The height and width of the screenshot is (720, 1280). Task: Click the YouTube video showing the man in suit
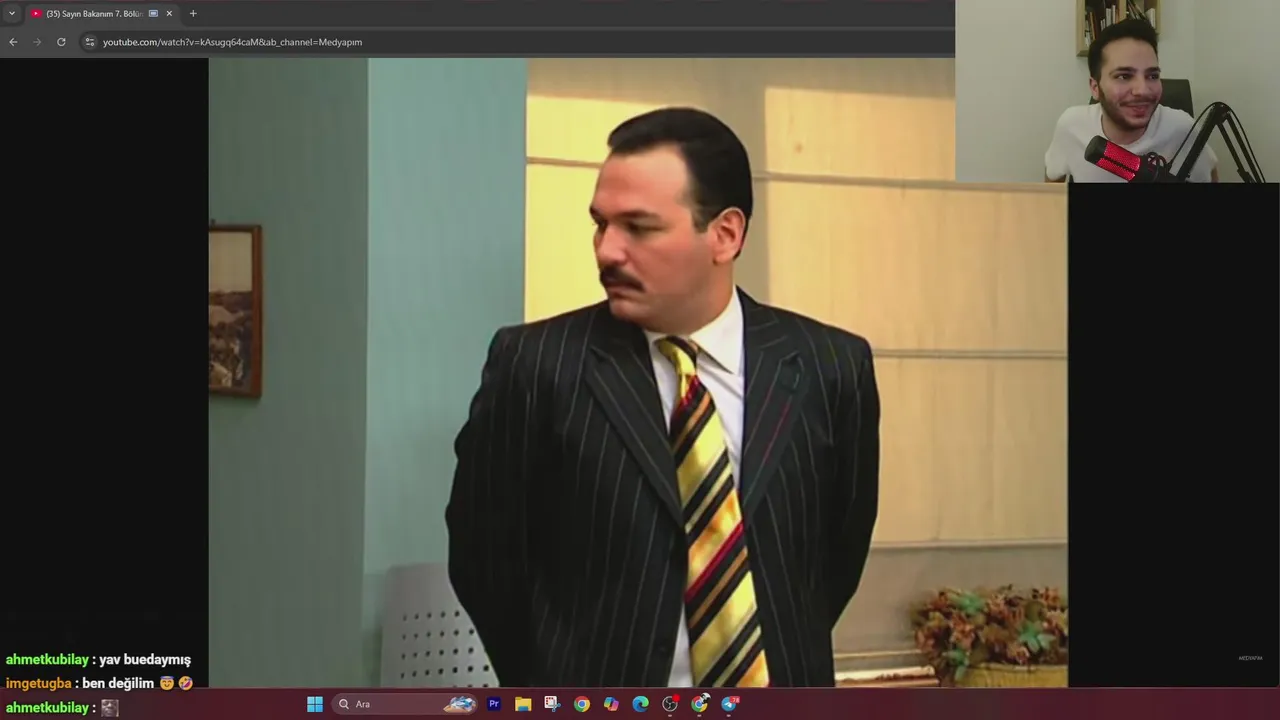coord(638,372)
